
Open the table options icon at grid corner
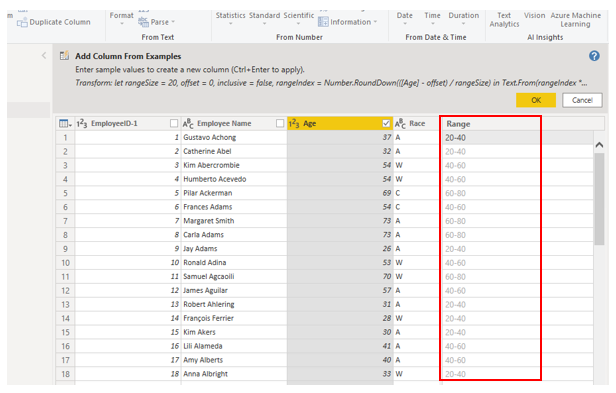point(65,124)
